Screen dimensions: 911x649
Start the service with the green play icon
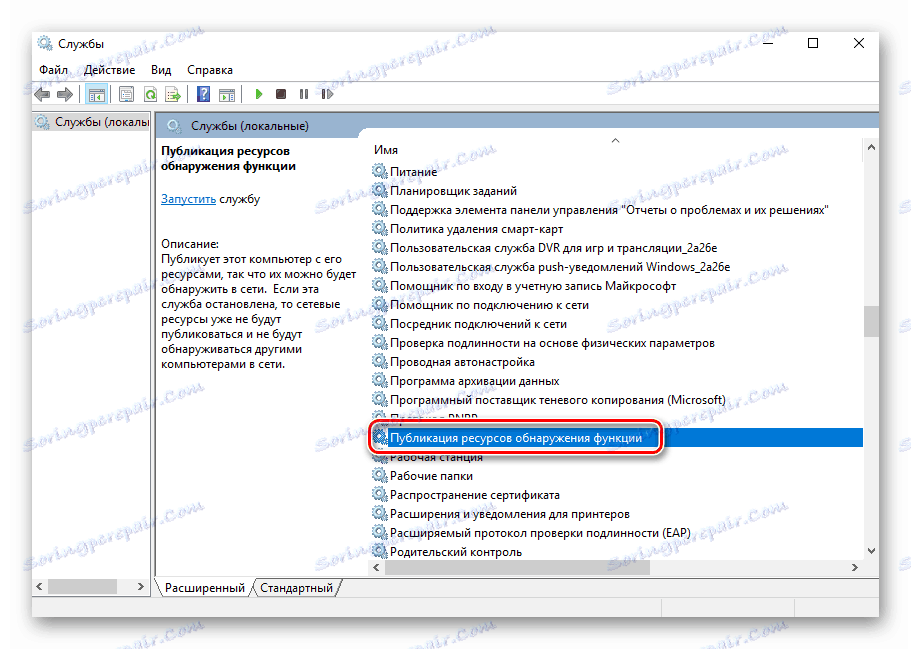pos(258,93)
